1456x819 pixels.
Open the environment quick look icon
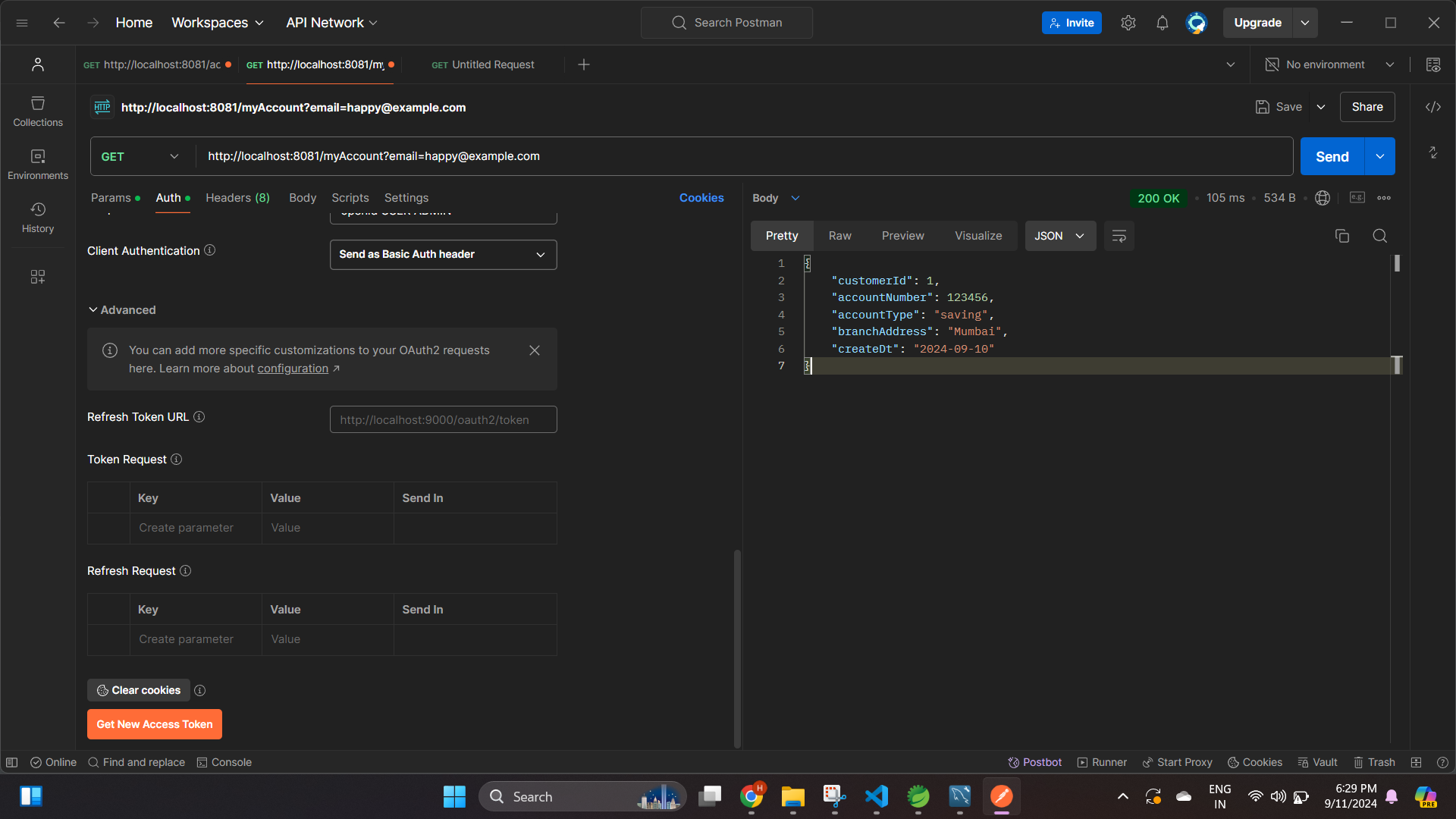(1433, 64)
